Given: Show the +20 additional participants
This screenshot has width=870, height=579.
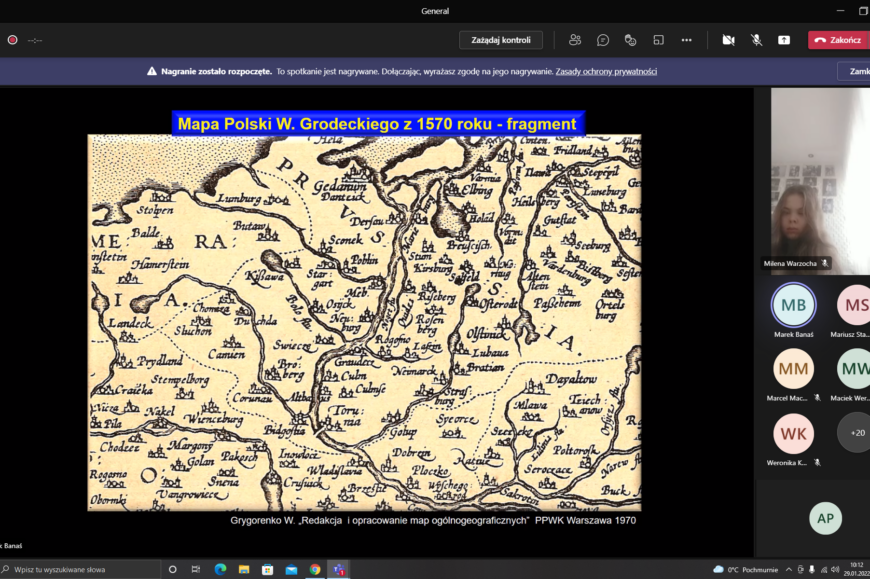Looking at the screenshot, I should [854, 433].
